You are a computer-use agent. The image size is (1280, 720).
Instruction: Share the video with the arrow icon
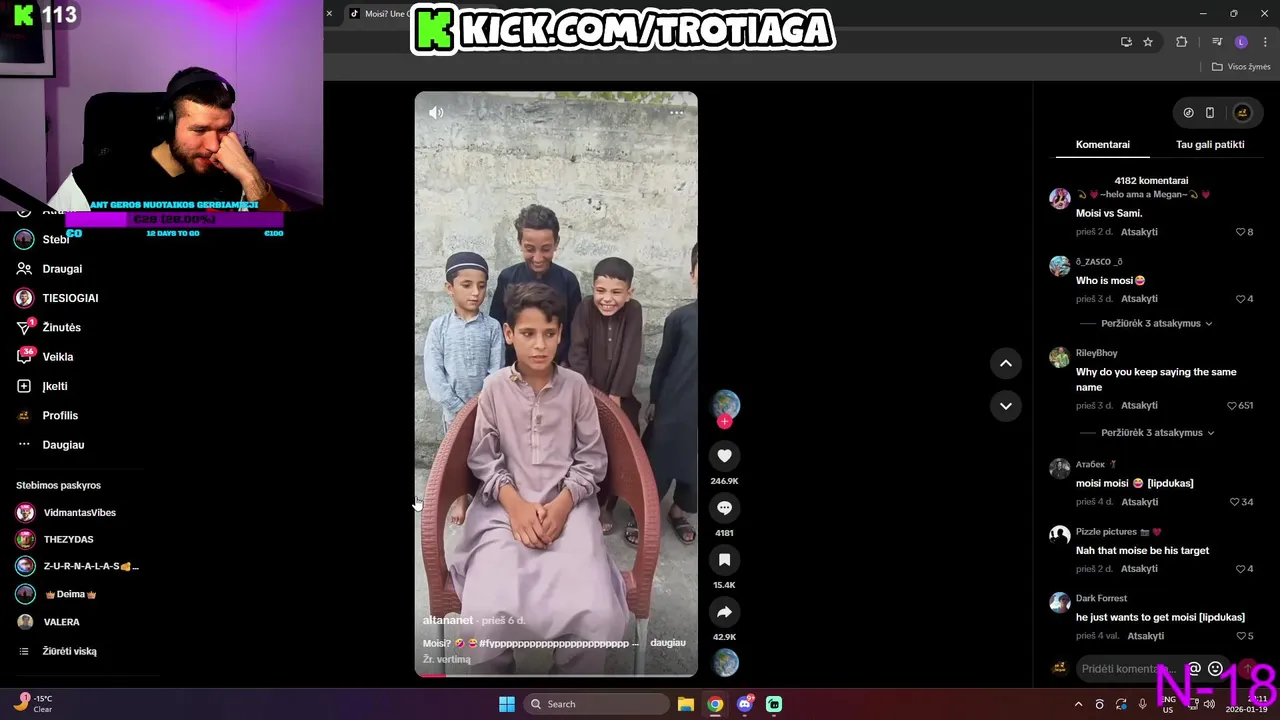pyautogui.click(x=725, y=612)
